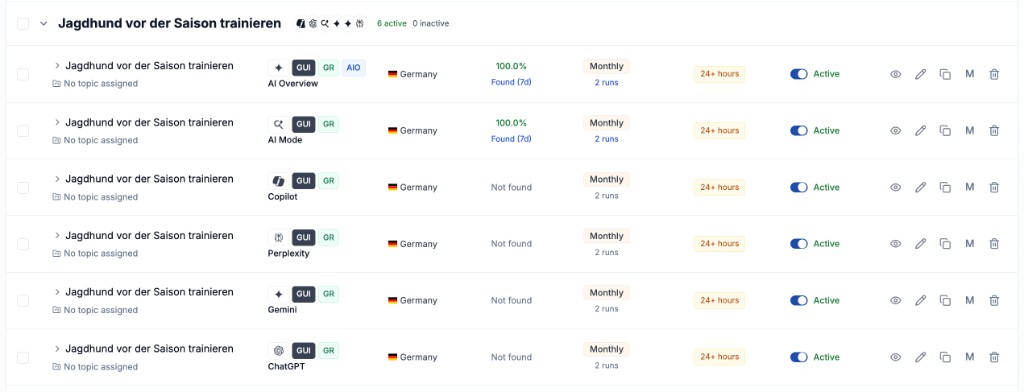This screenshot has width=1024, height=392.
Task: Delete the AI Mode prompt
Action: click(994, 131)
